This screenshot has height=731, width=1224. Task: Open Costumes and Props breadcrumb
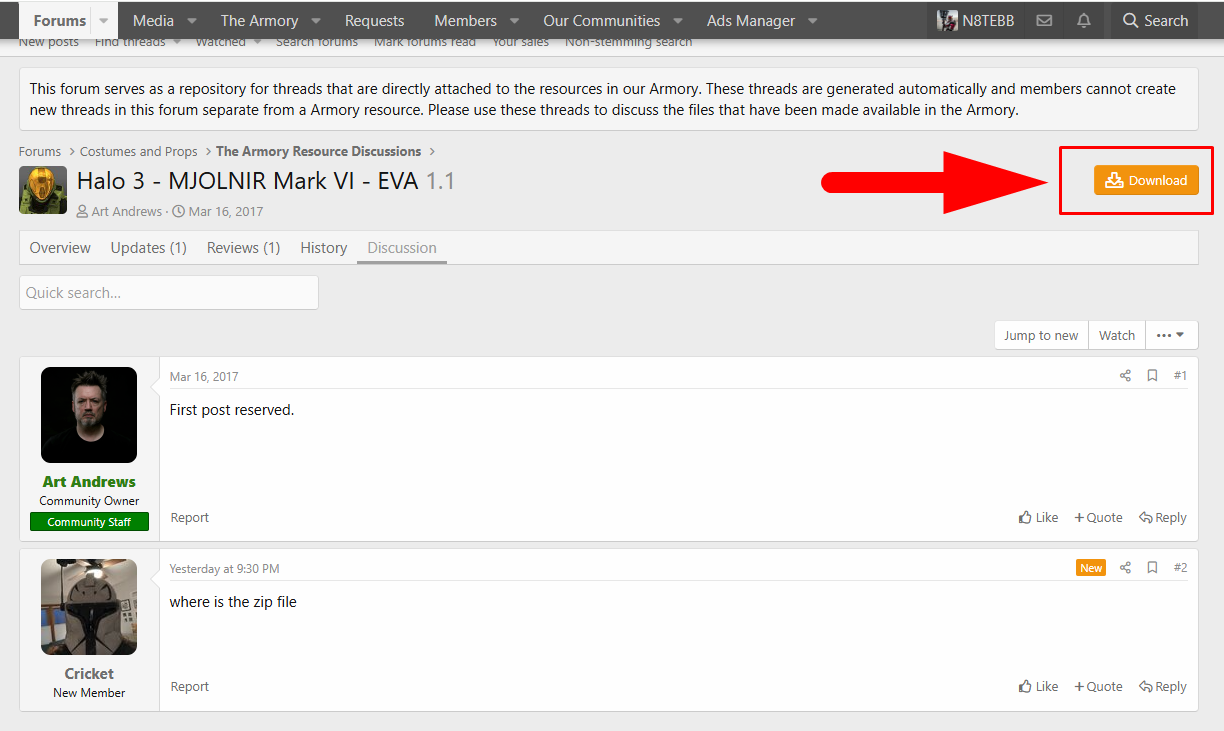(x=139, y=152)
